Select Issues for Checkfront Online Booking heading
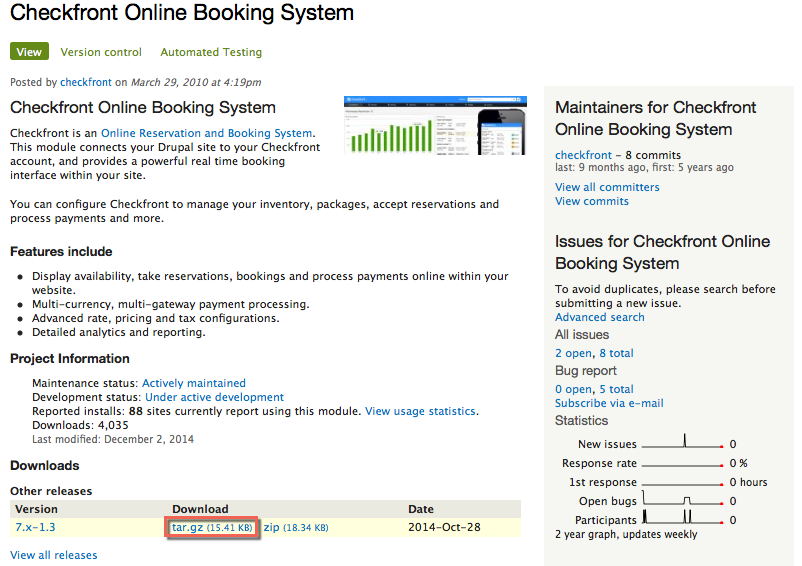Image resolution: width=802 pixels, height=566 pixels. tap(662, 252)
